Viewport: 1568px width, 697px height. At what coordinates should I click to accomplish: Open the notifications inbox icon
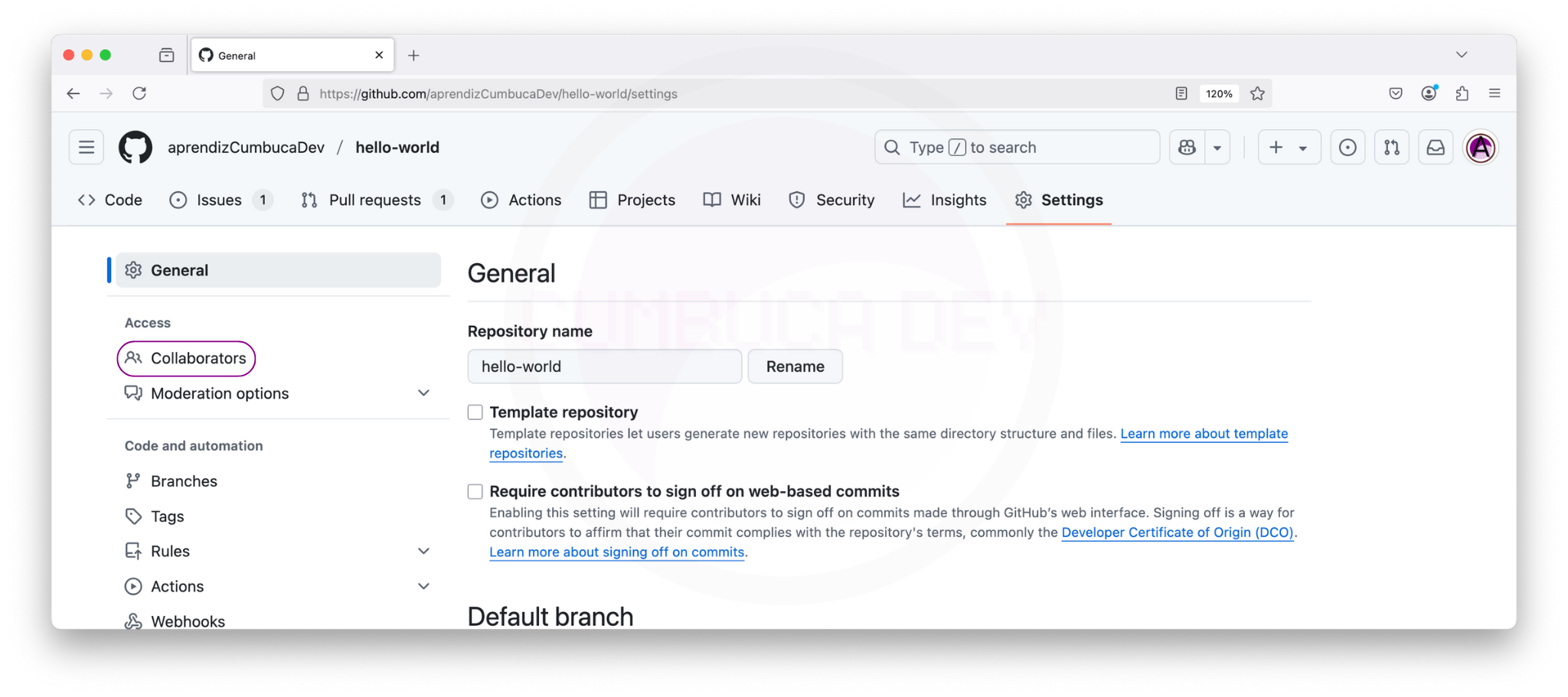click(x=1436, y=147)
